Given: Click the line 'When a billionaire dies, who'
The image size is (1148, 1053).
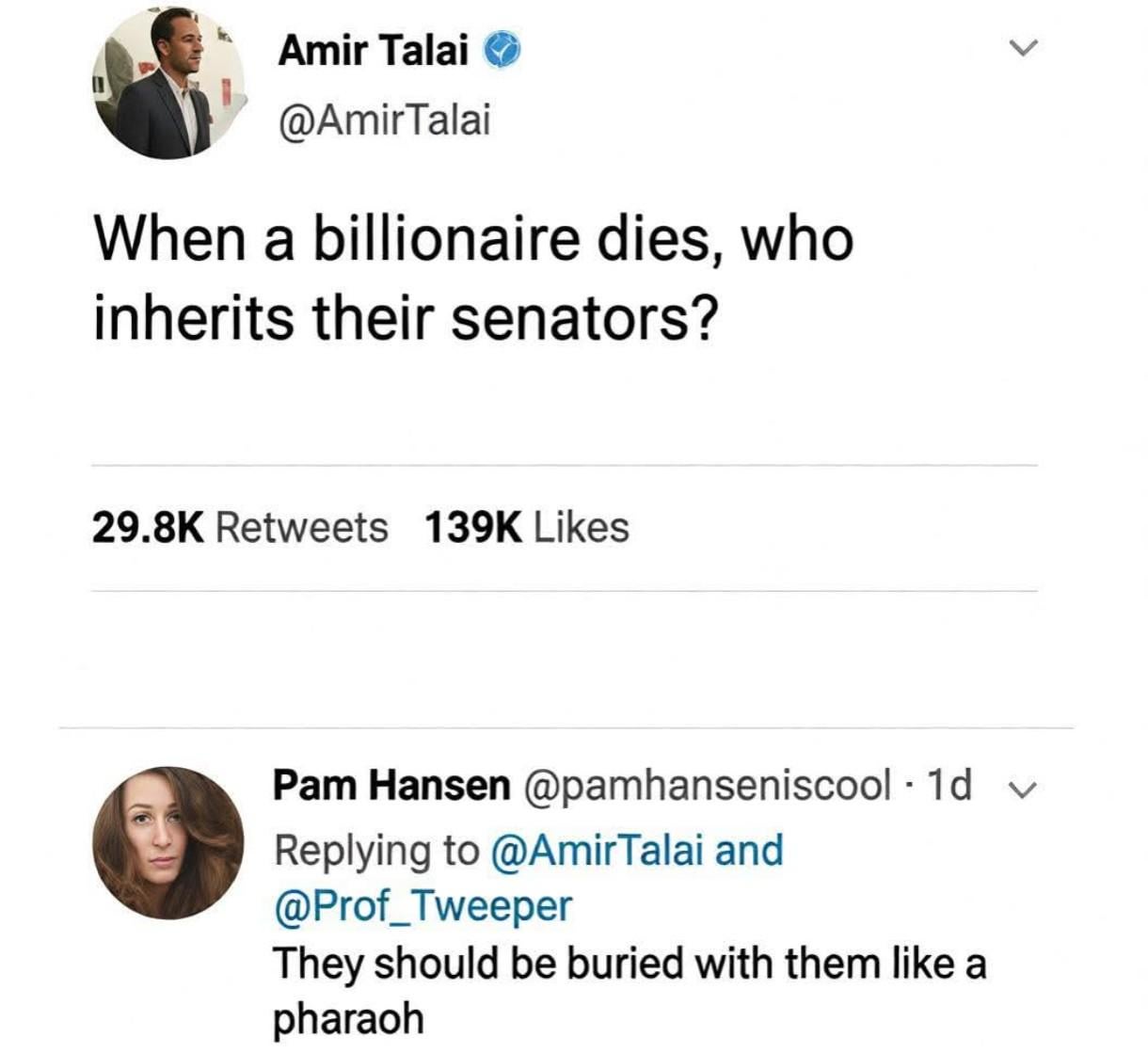Looking at the screenshot, I should pyautogui.click(x=473, y=239).
